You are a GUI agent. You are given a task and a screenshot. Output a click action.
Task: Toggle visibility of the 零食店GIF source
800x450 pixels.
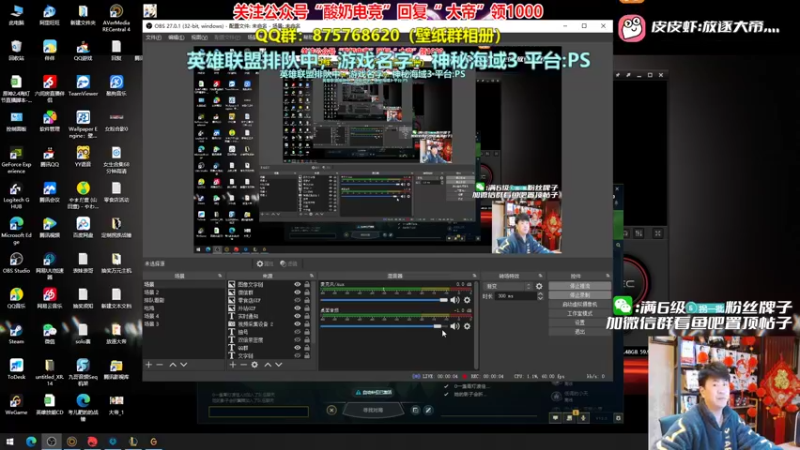tap(297, 301)
